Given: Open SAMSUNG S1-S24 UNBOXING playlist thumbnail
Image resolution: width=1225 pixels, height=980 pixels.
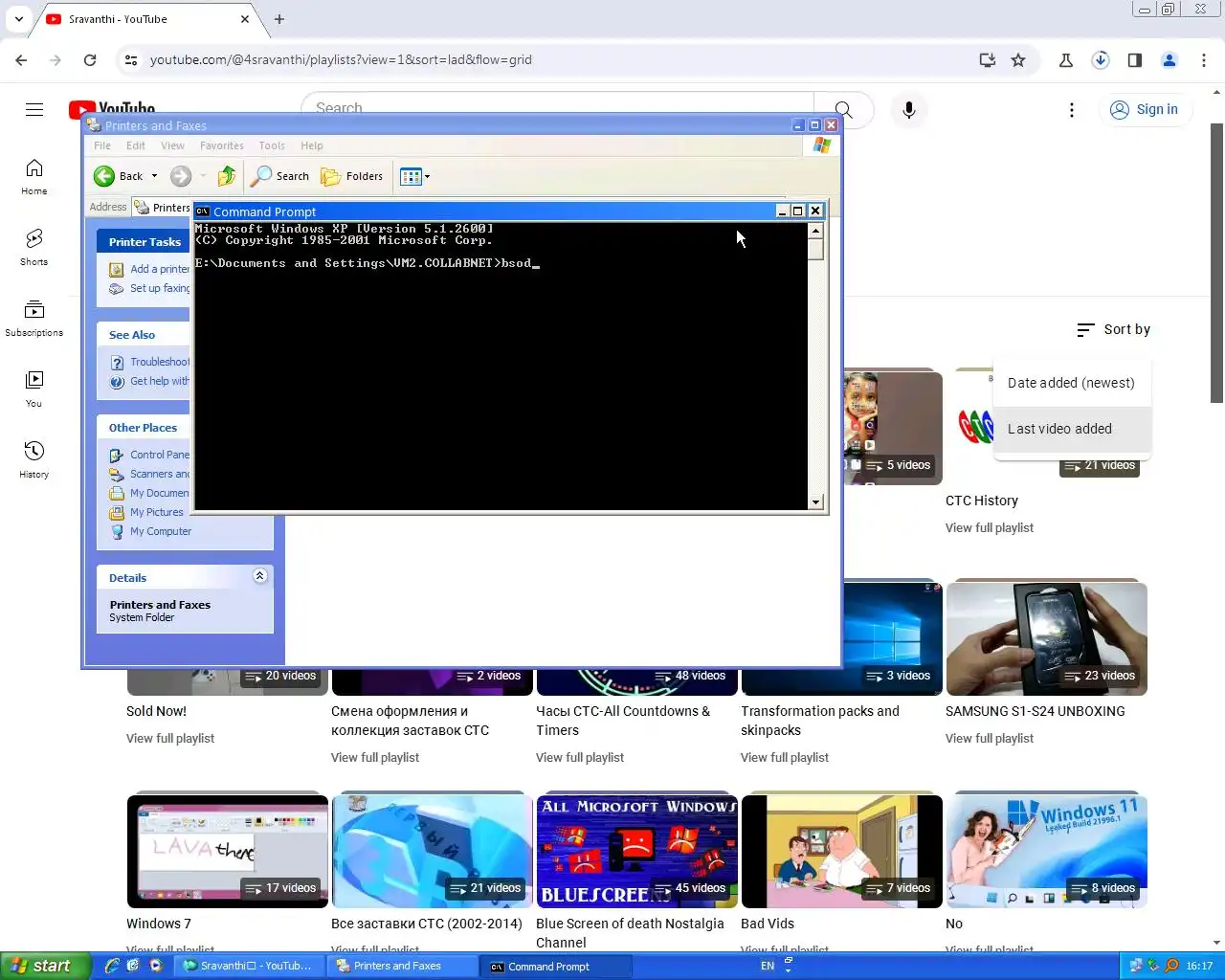Looking at the screenshot, I should (x=1047, y=638).
